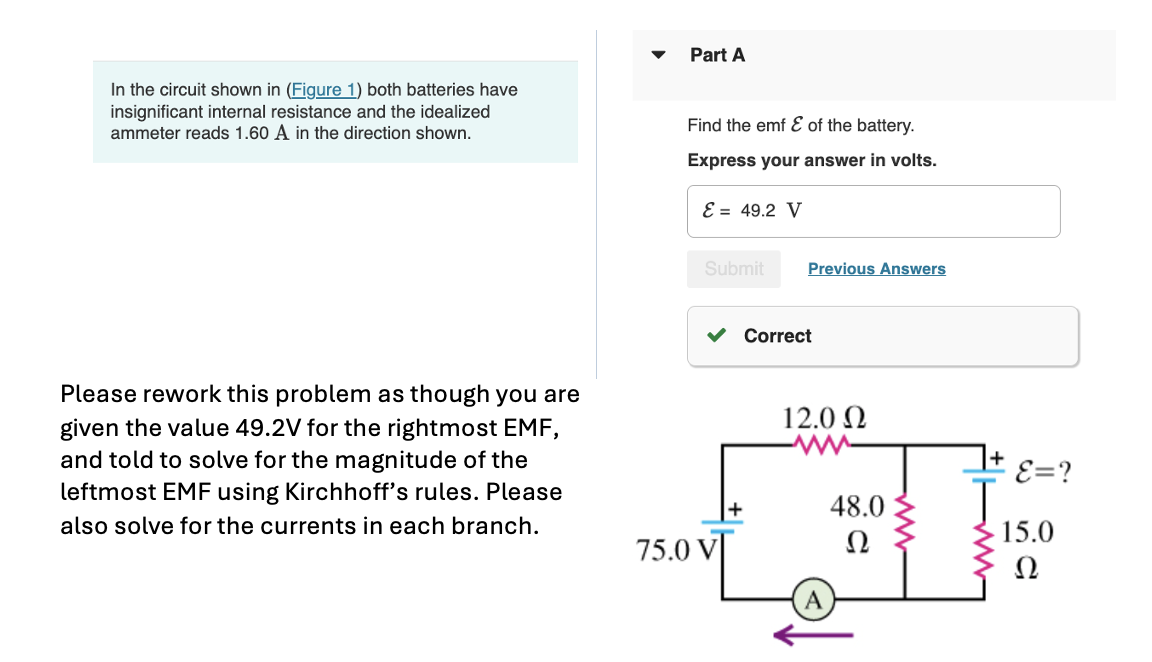Select the problem statement box
This screenshot has height=662, width=1152.
(x=336, y=111)
